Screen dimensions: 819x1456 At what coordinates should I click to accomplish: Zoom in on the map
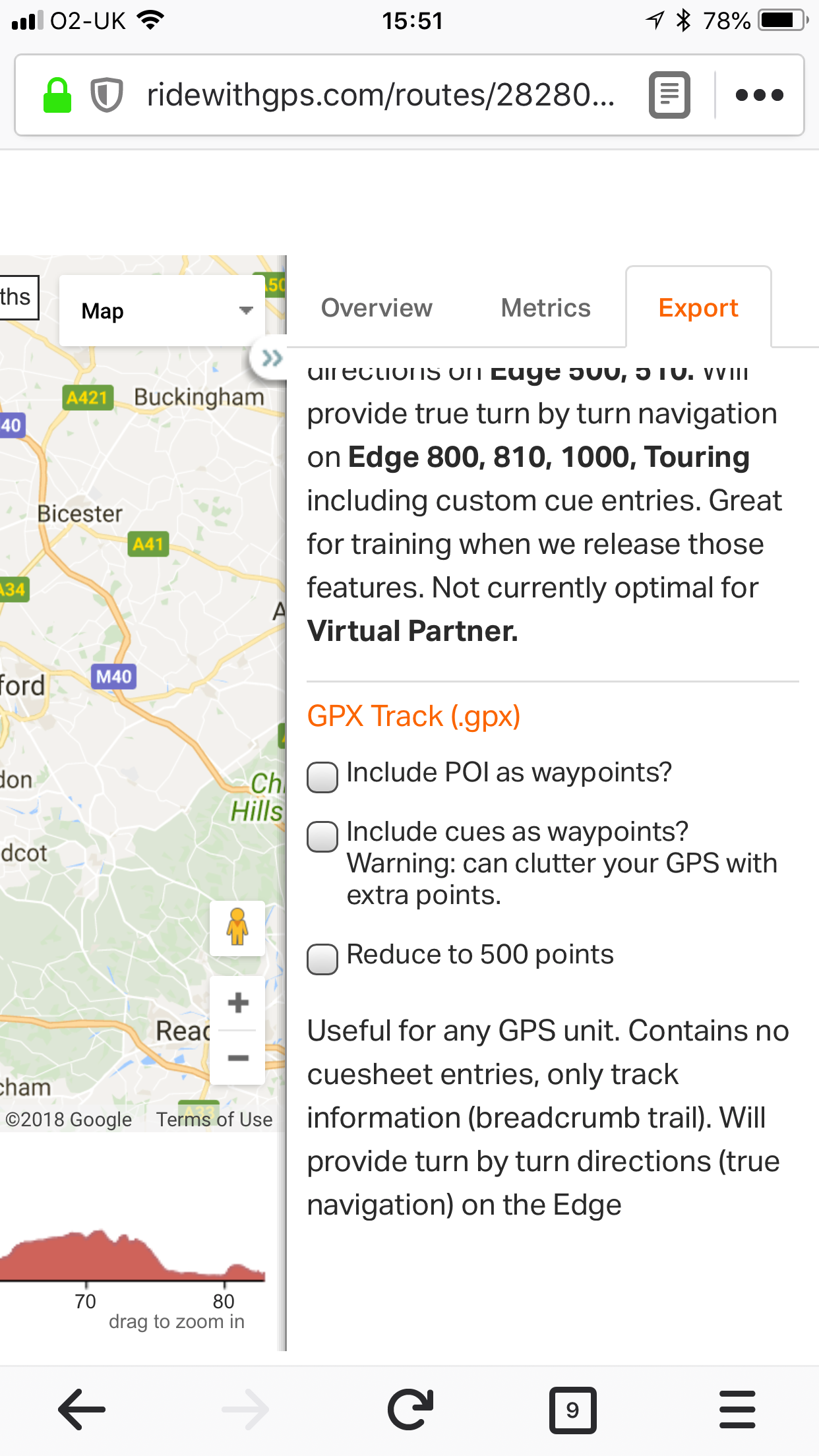point(237,1003)
